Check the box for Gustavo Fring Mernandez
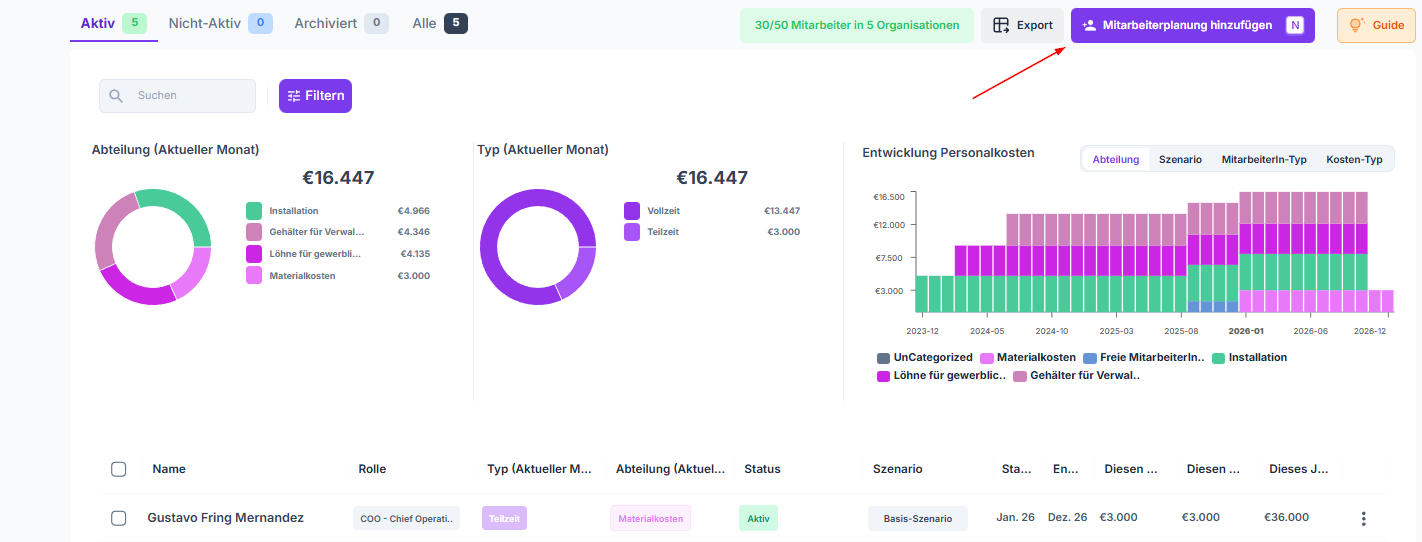Image resolution: width=1422 pixels, height=542 pixels. point(119,518)
